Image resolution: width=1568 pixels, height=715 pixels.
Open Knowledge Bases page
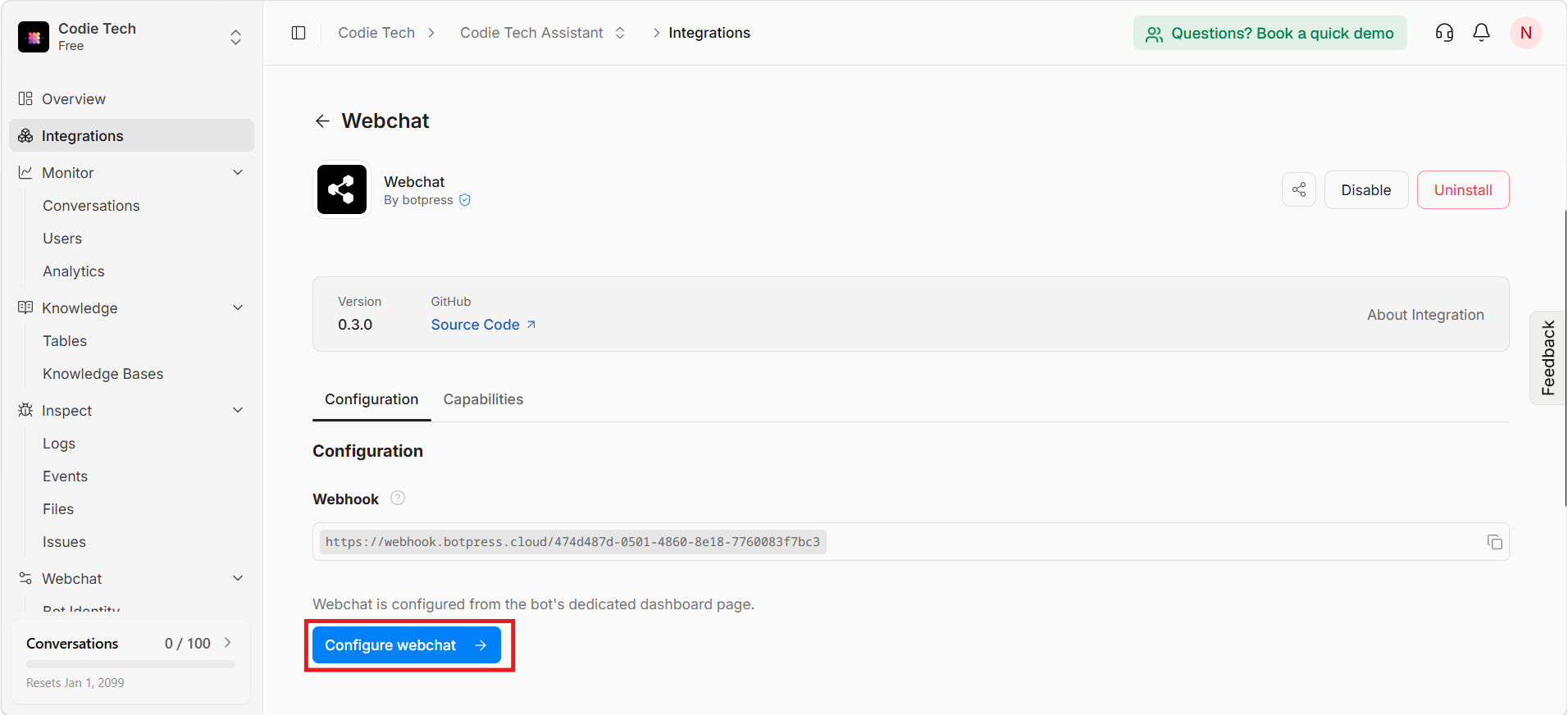click(x=103, y=374)
